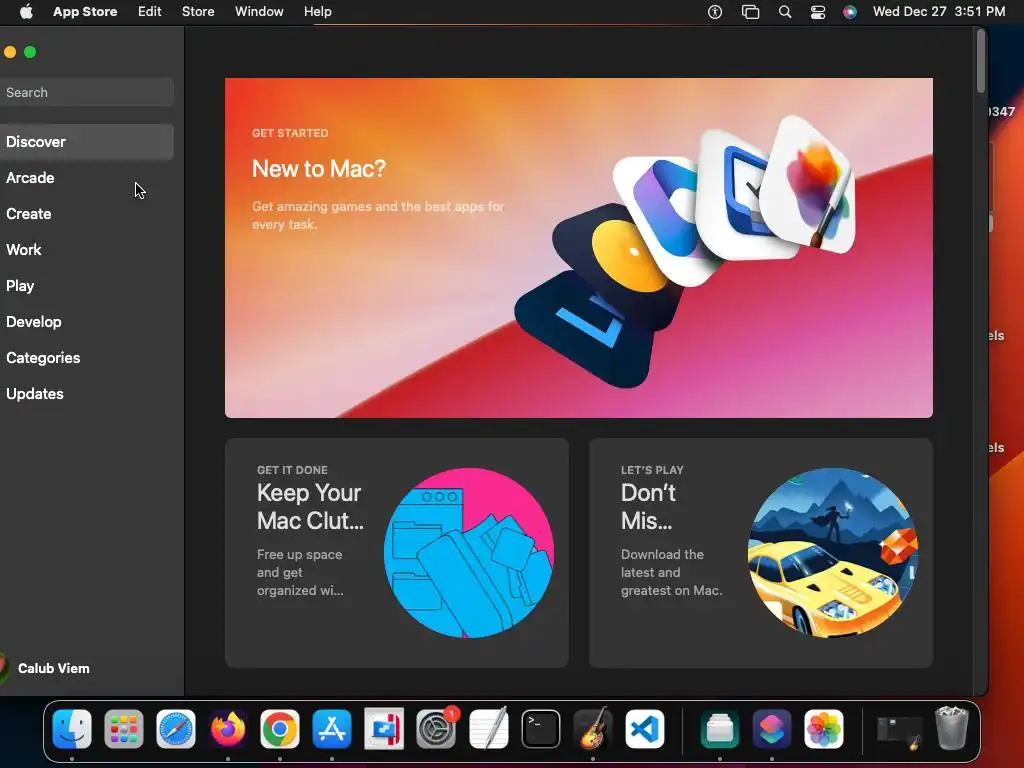Open Launchpad from the Dock
This screenshot has width=1024, height=768.
[x=123, y=729]
